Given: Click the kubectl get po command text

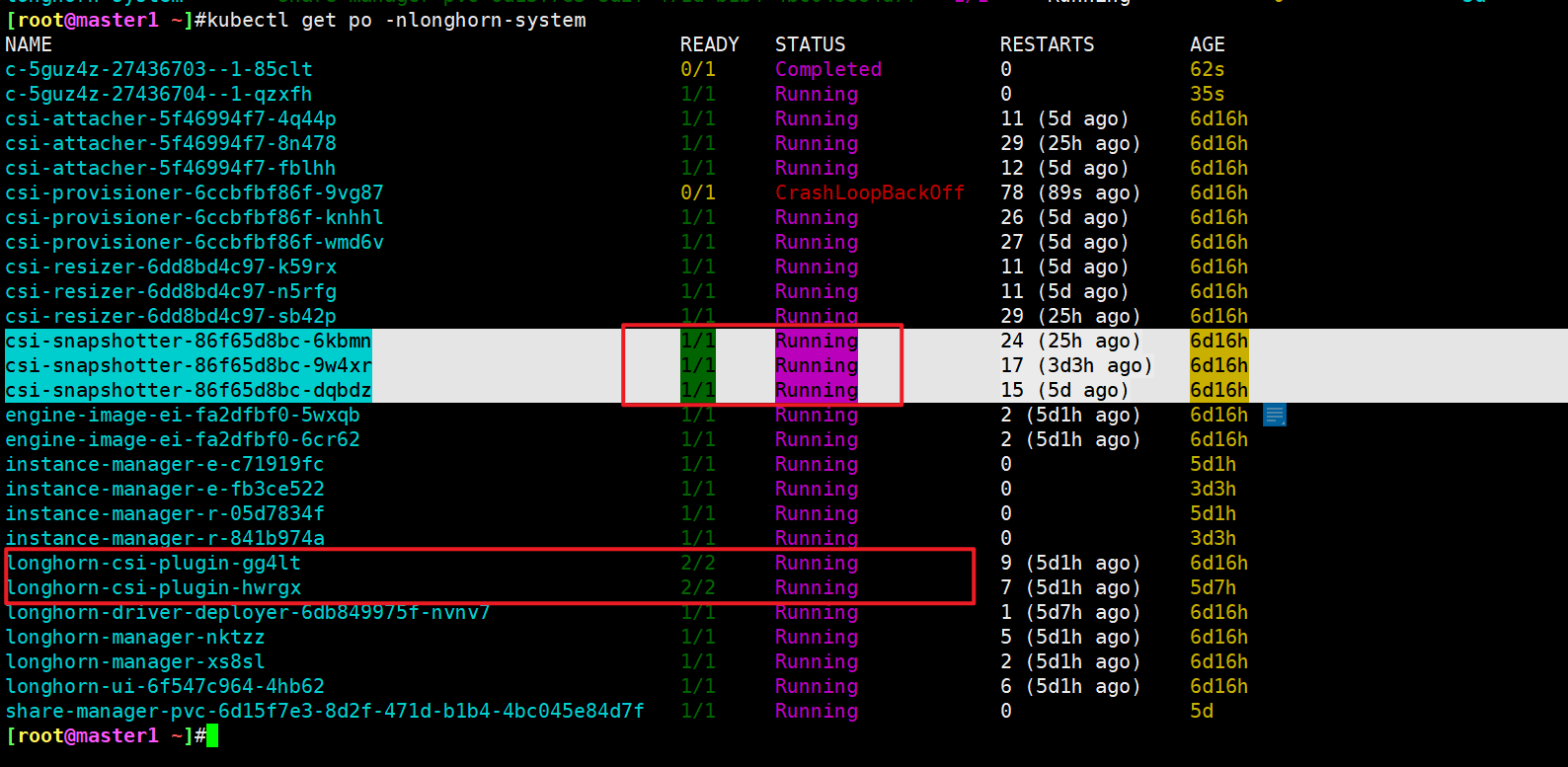Looking at the screenshot, I should pyautogui.click(x=396, y=20).
